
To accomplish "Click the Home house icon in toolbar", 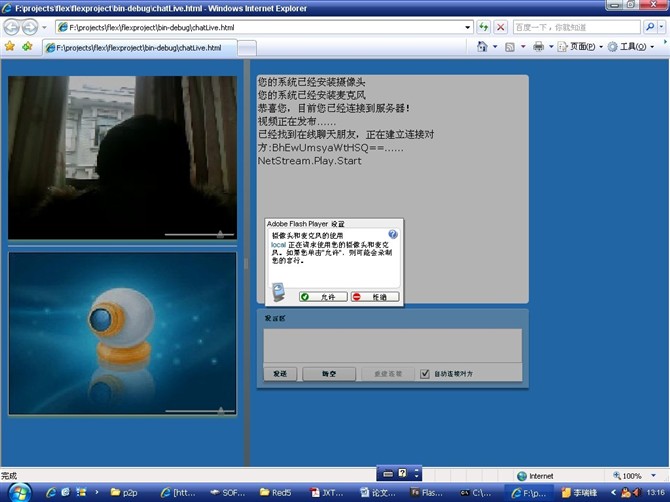I will [x=482, y=47].
